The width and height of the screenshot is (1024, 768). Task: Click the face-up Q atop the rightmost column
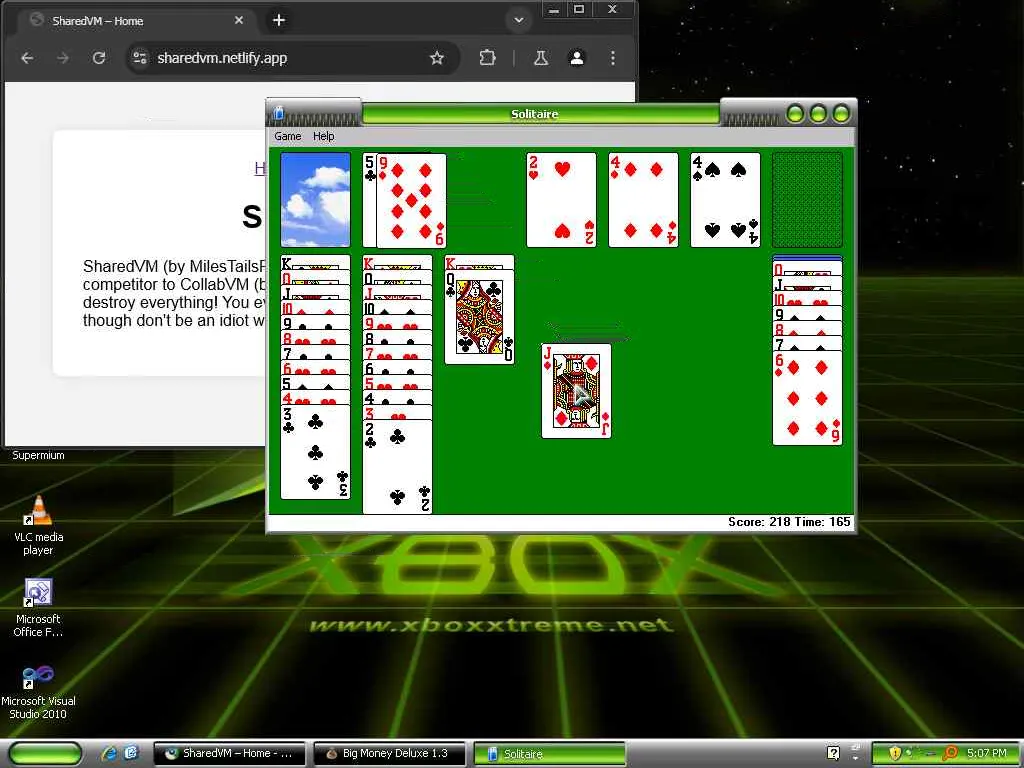807,268
